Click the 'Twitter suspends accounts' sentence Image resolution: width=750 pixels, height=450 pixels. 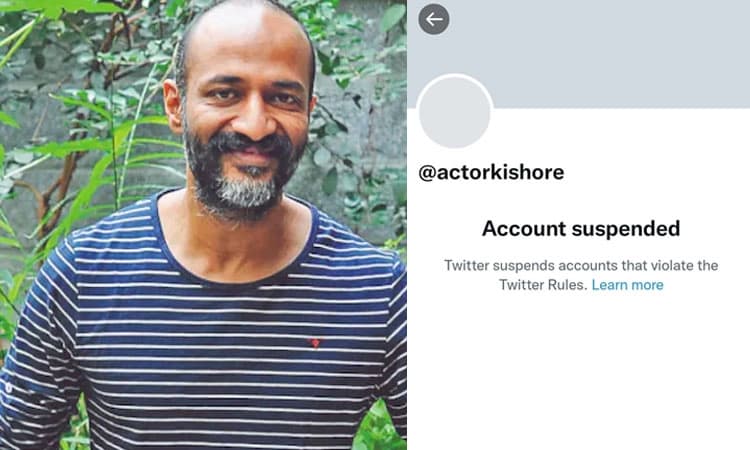point(581,275)
